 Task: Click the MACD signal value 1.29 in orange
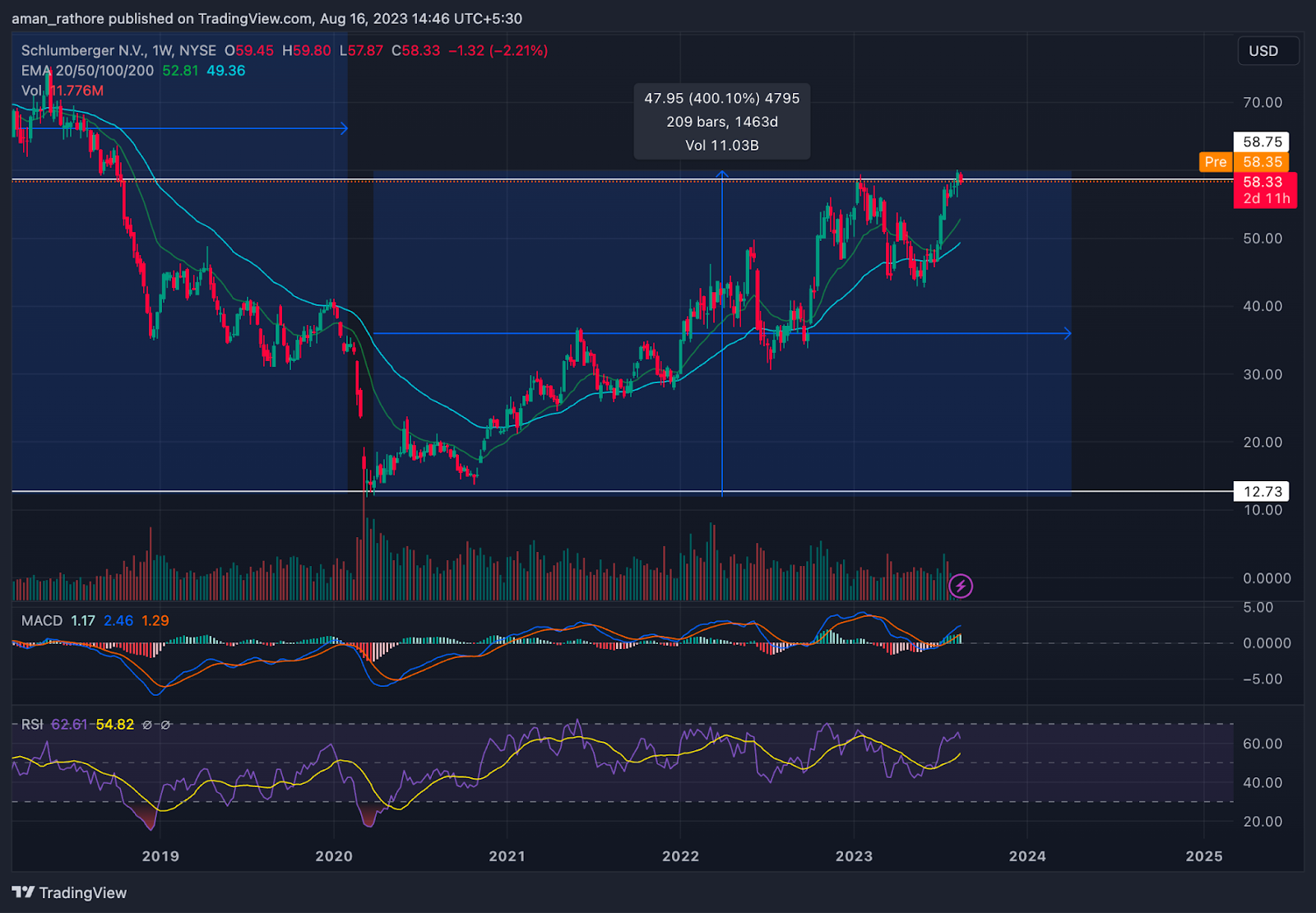[155, 621]
